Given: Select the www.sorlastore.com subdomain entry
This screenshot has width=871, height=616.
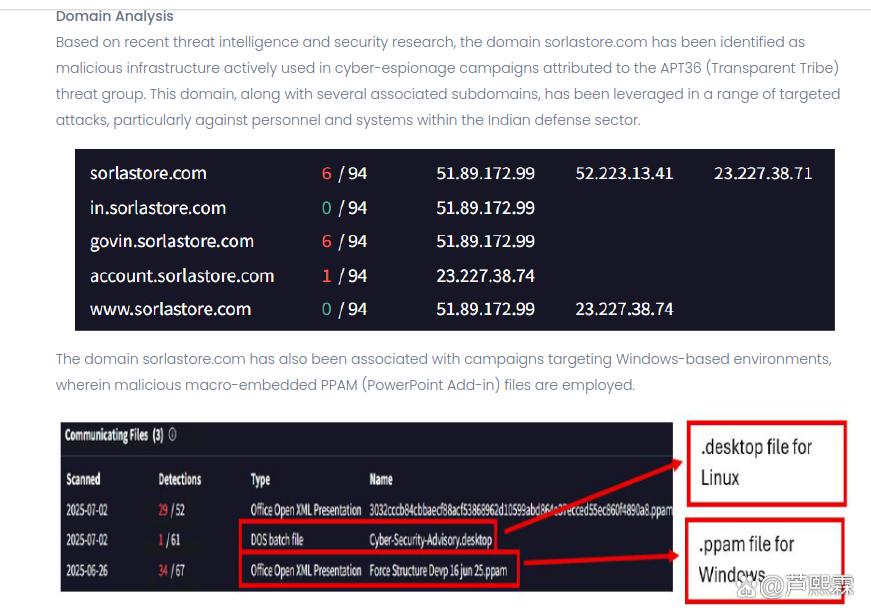Looking at the screenshot, I should click(x=171, y=309).
